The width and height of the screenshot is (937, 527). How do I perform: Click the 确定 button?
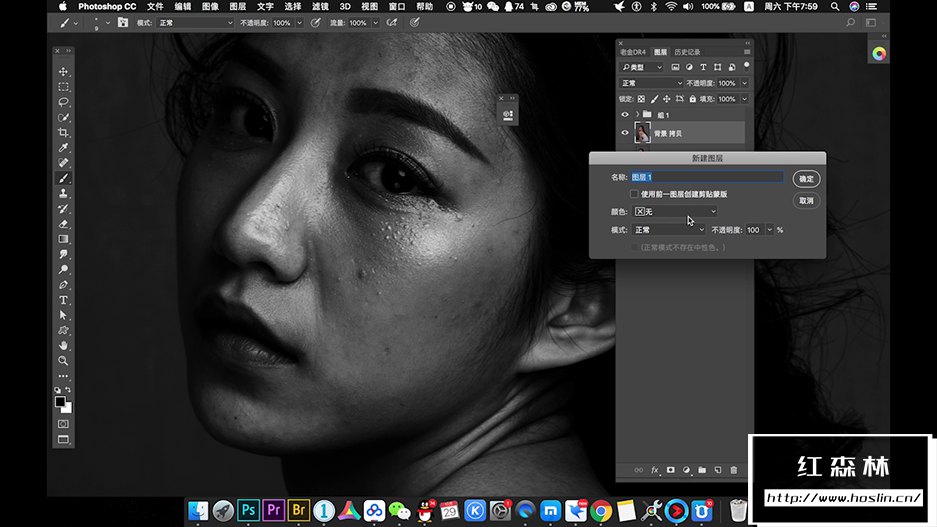coord(806,179)
